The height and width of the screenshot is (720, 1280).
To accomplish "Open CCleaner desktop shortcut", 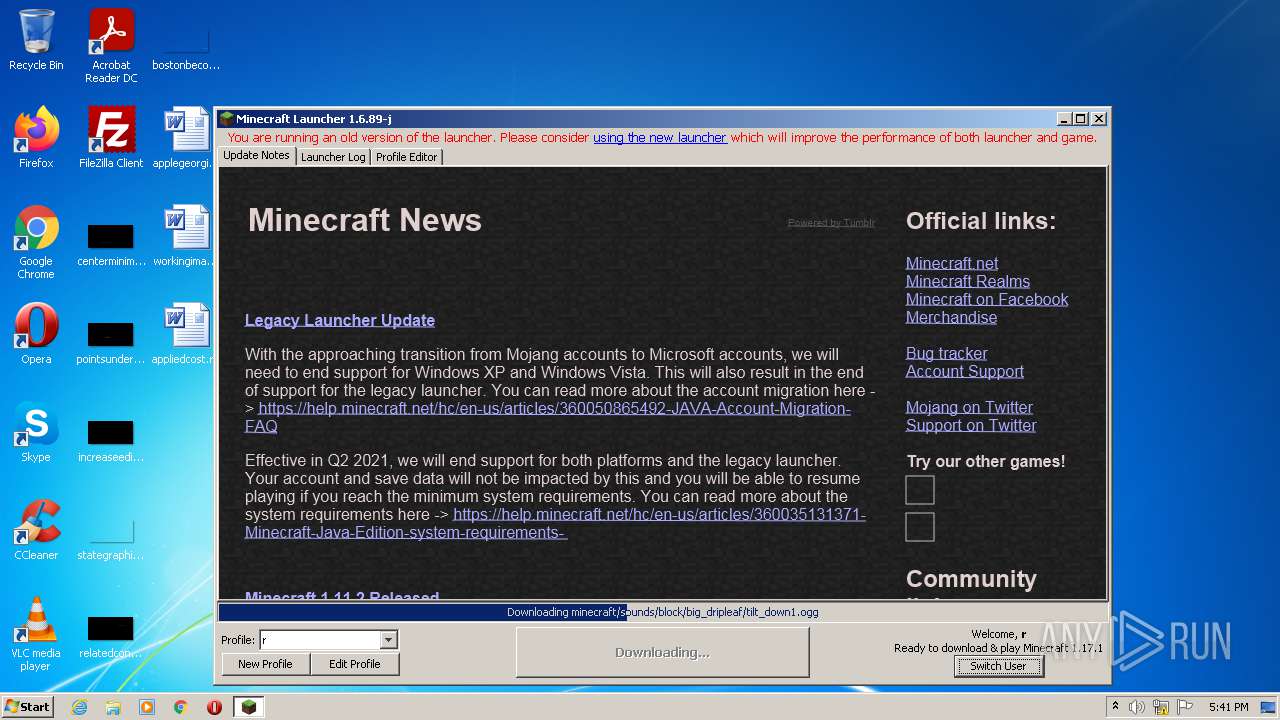I will pyautogui.click(x=36, y=530).
